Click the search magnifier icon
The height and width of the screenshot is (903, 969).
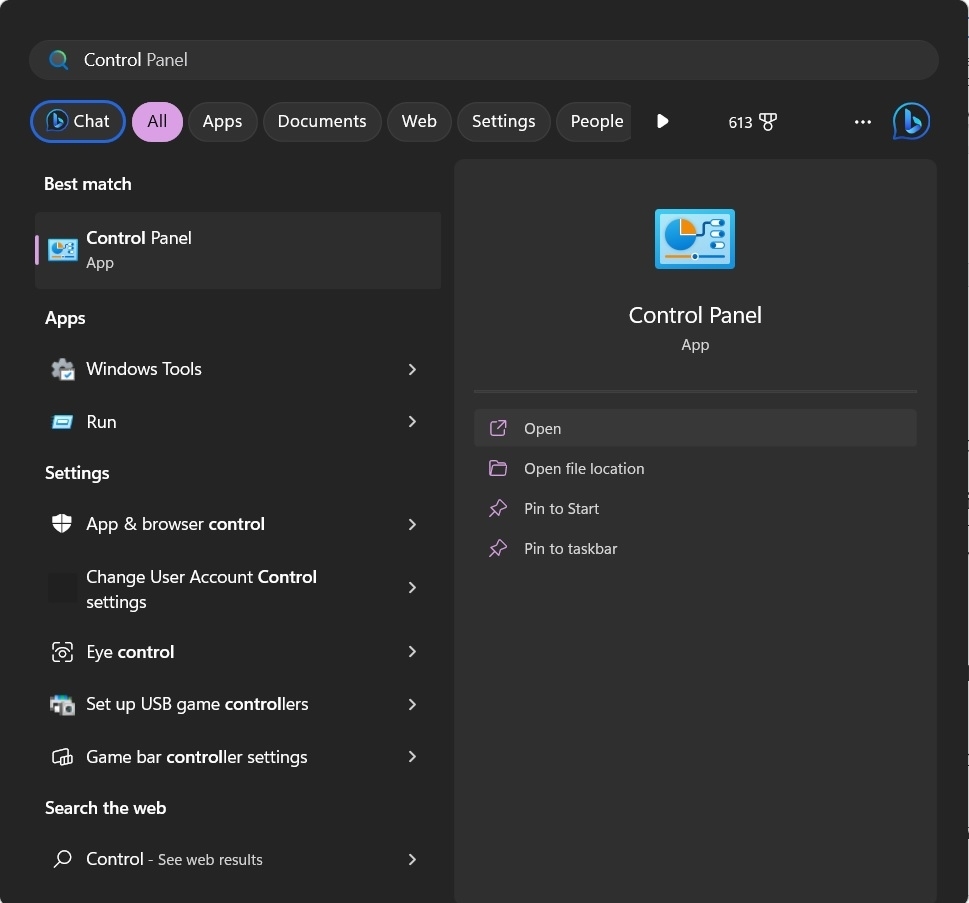coord(59,60)
